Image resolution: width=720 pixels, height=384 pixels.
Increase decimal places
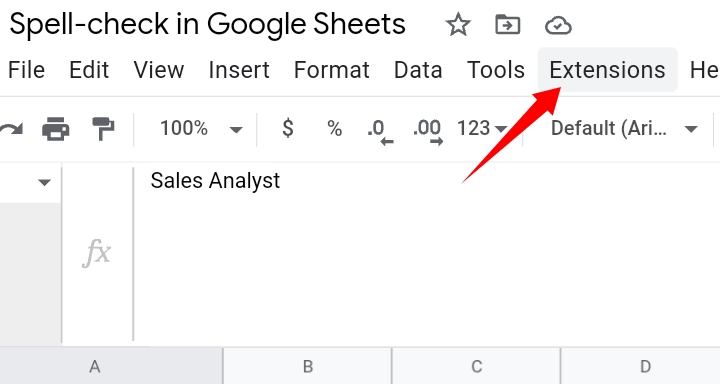point(428,131)
